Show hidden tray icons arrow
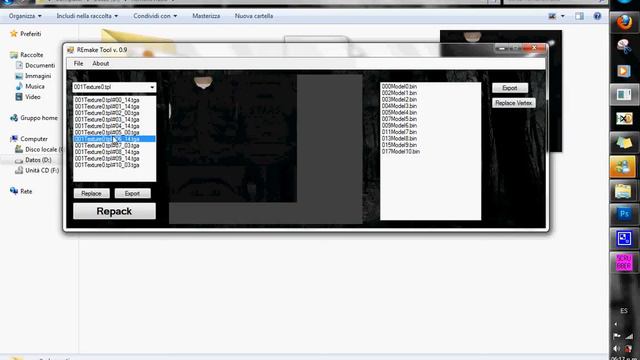The width and height of the screenshot is (640, 360). (x=616, y=324)
